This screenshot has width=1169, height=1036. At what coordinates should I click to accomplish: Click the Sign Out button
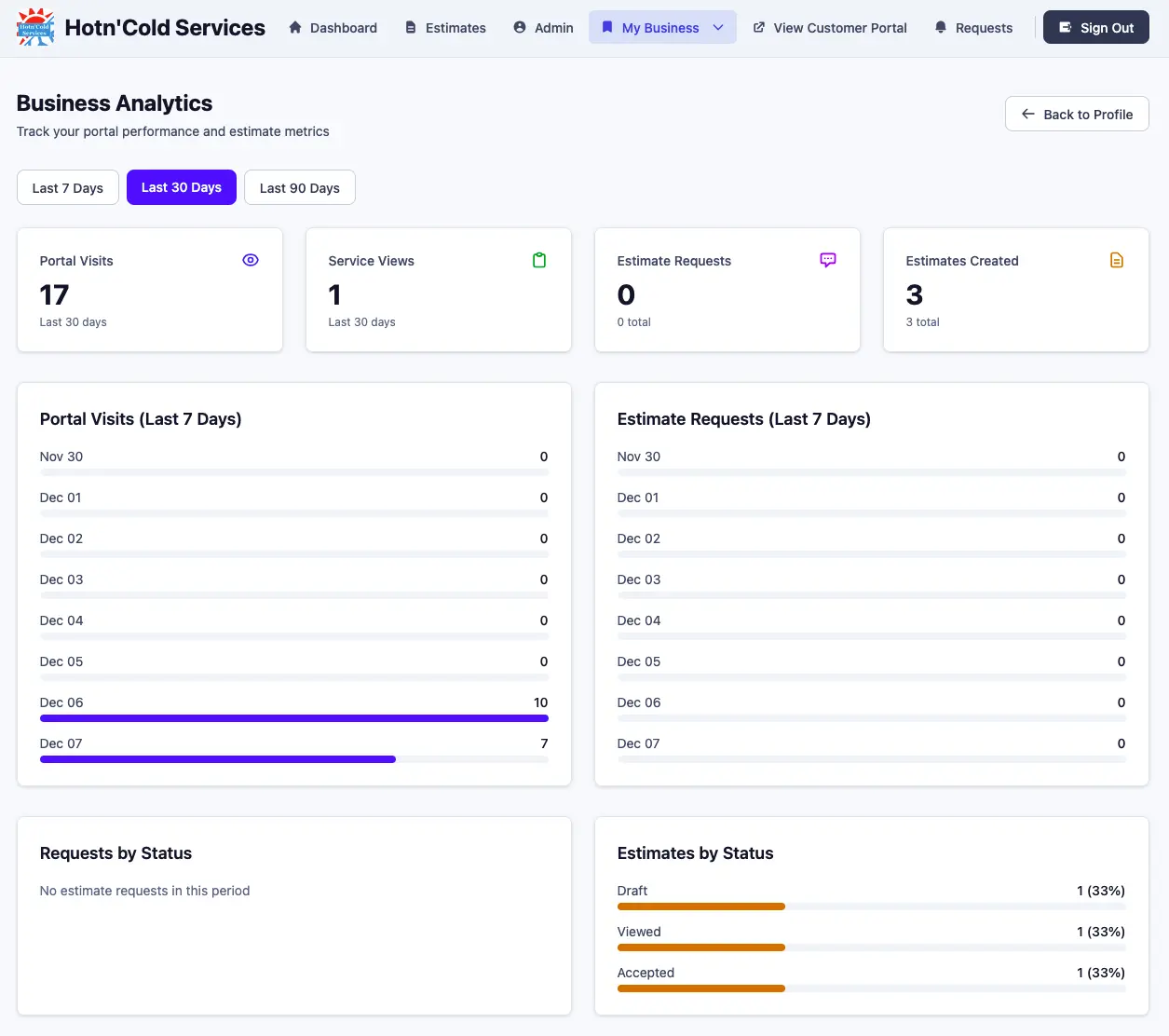[1095, 28]
